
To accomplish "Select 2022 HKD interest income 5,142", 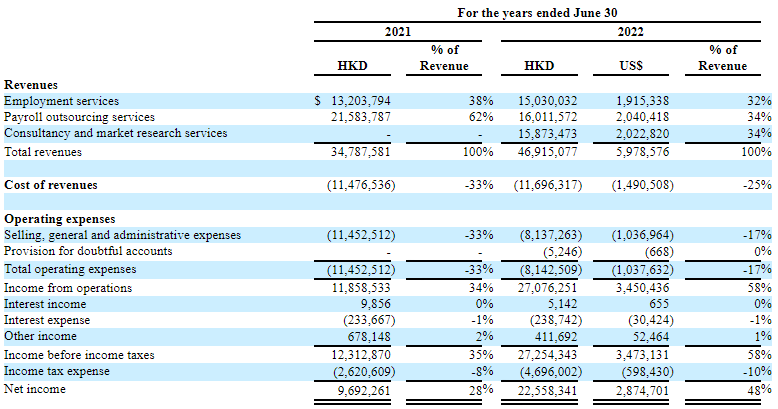I will click(x=563, y=304).
